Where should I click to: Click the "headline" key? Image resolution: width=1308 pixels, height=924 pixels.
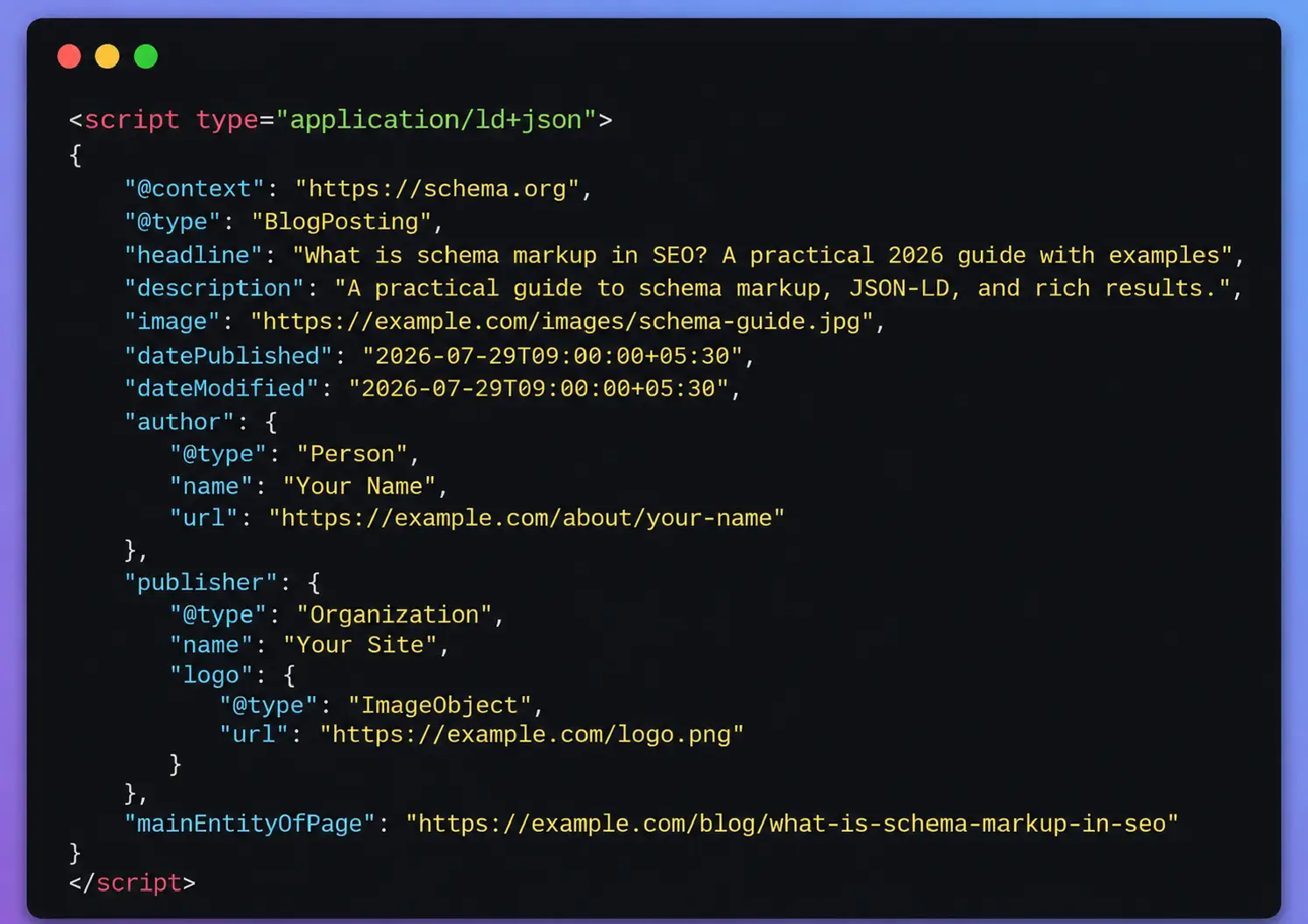pyautogui.click(x=193, y=255)
